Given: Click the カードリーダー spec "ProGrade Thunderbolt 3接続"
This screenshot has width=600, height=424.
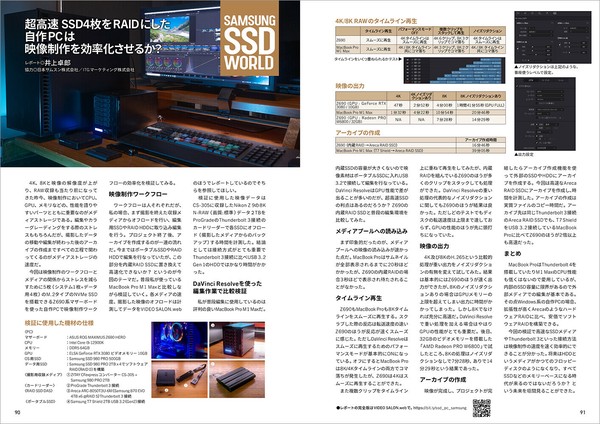Looking at the screenshot, I should click(x=92, y=385).
